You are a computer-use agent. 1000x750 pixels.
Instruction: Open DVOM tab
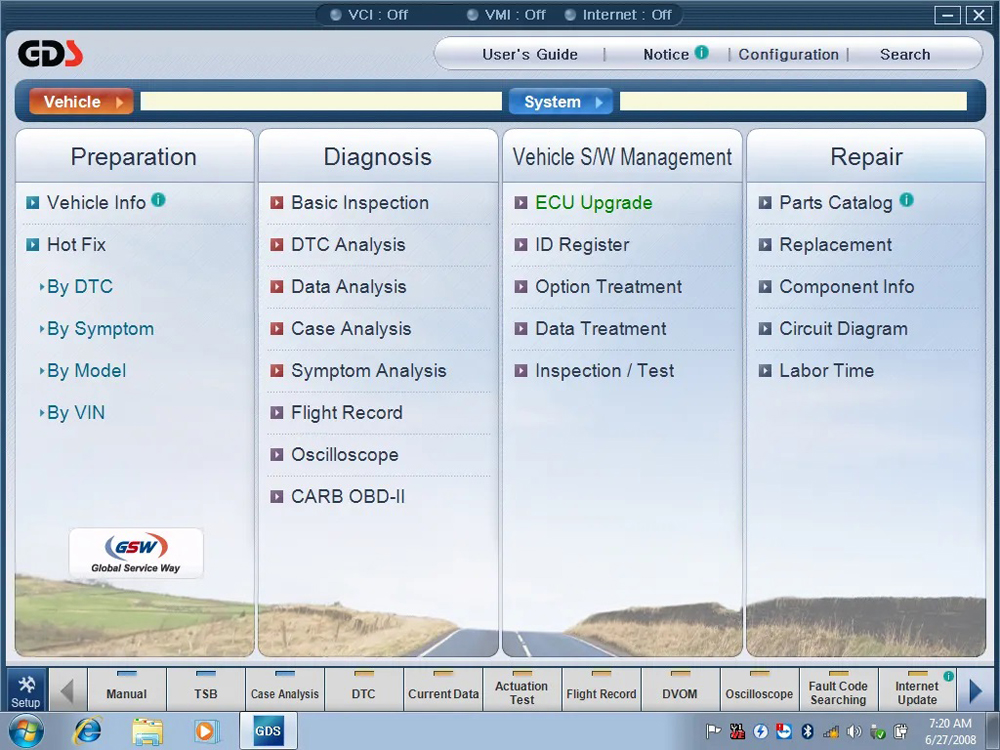tap(680, 690)
